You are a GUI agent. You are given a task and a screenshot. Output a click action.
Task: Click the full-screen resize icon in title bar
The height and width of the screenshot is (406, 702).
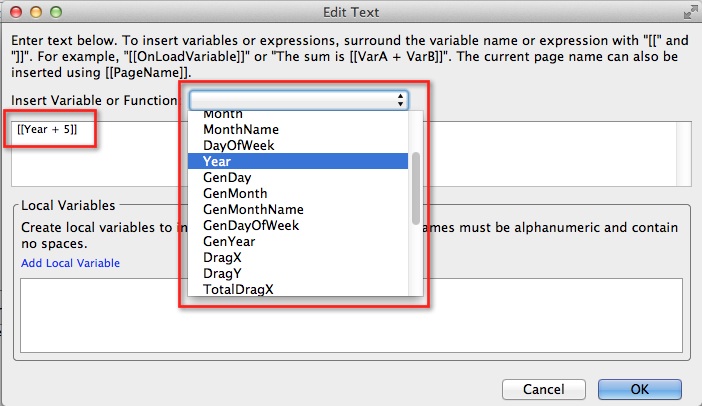689,13
